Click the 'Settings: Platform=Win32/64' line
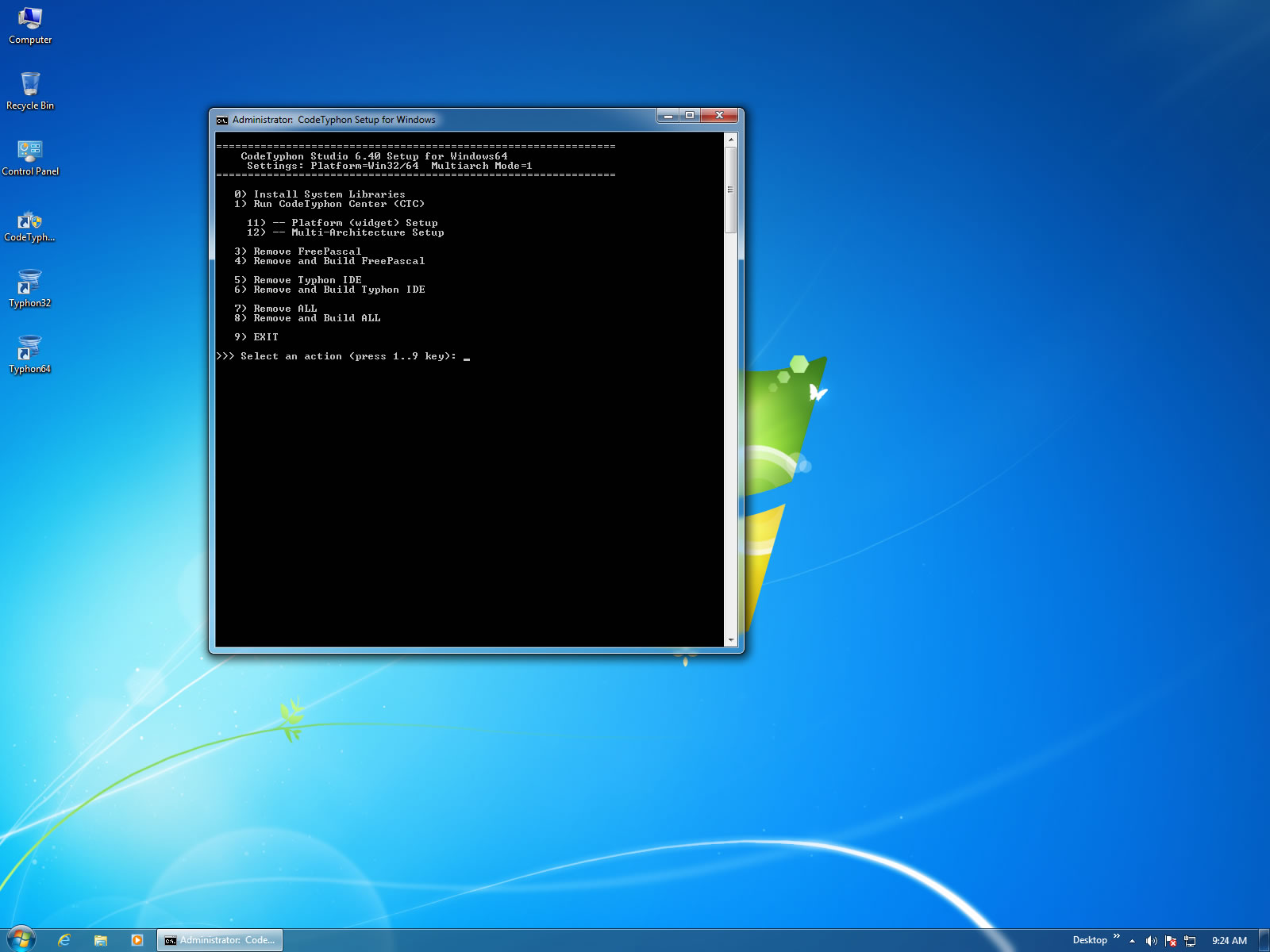This screenshot has width=1270, height=952. coord(390,166)
